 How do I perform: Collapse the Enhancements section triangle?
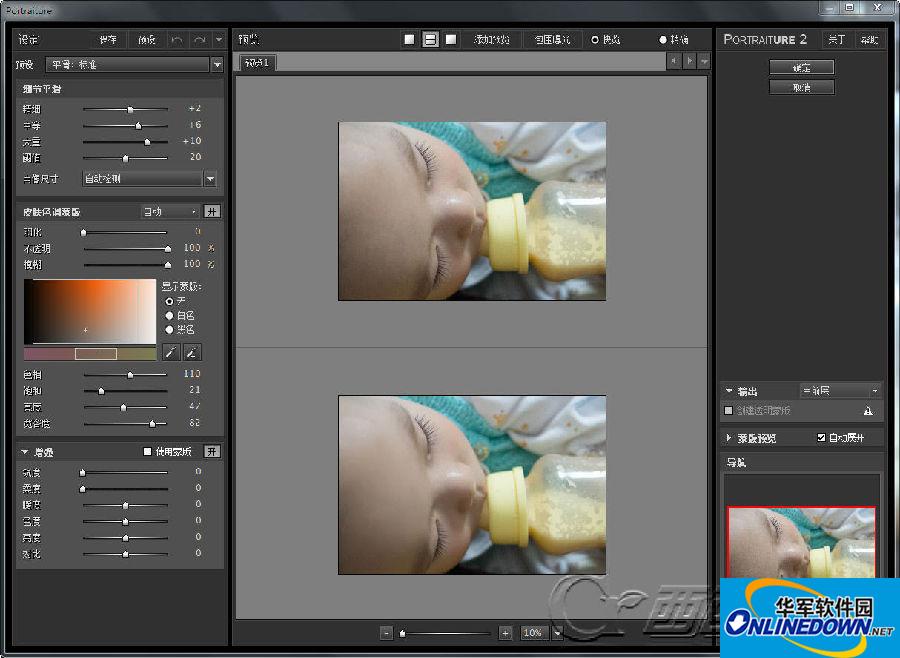point(25,452)
